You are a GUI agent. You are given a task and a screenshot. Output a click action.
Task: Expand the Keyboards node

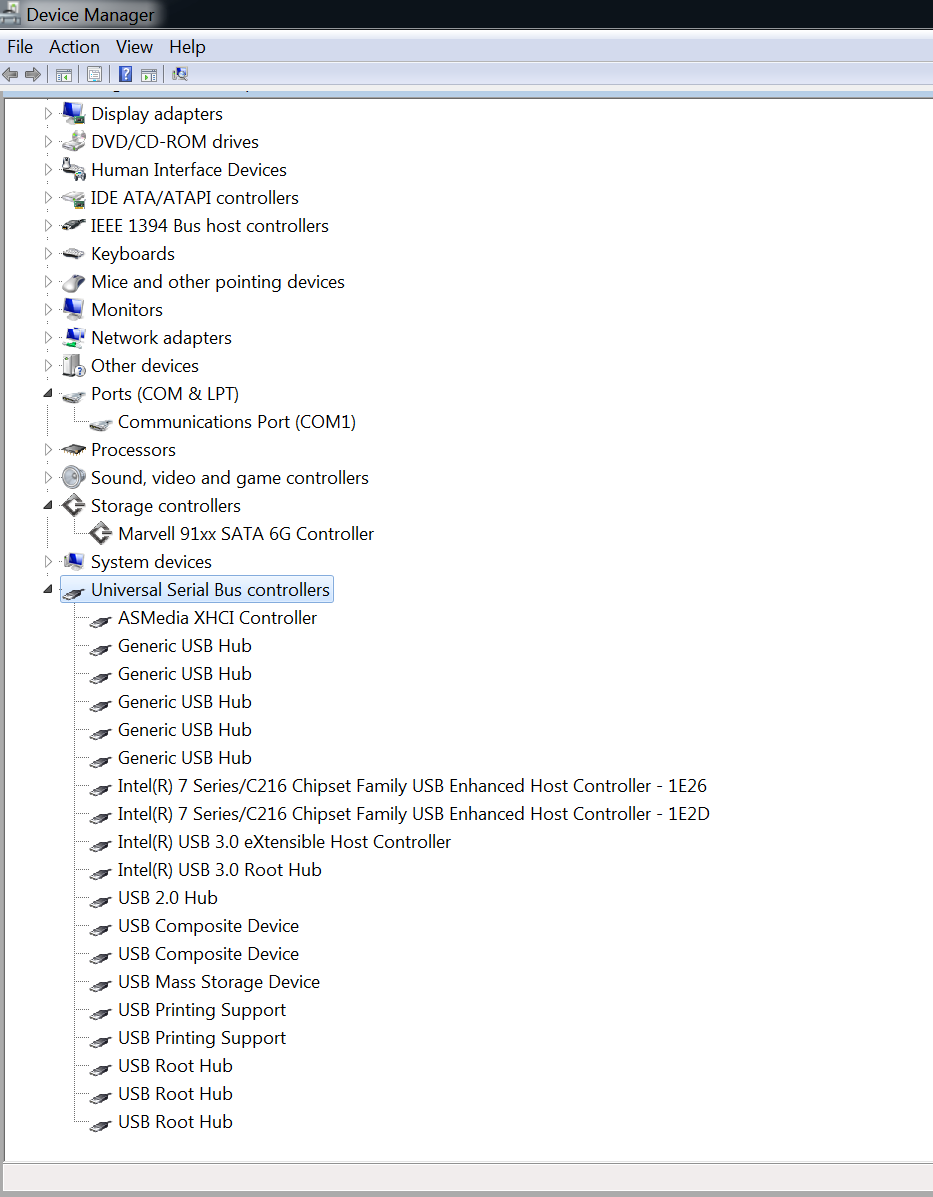48,253
